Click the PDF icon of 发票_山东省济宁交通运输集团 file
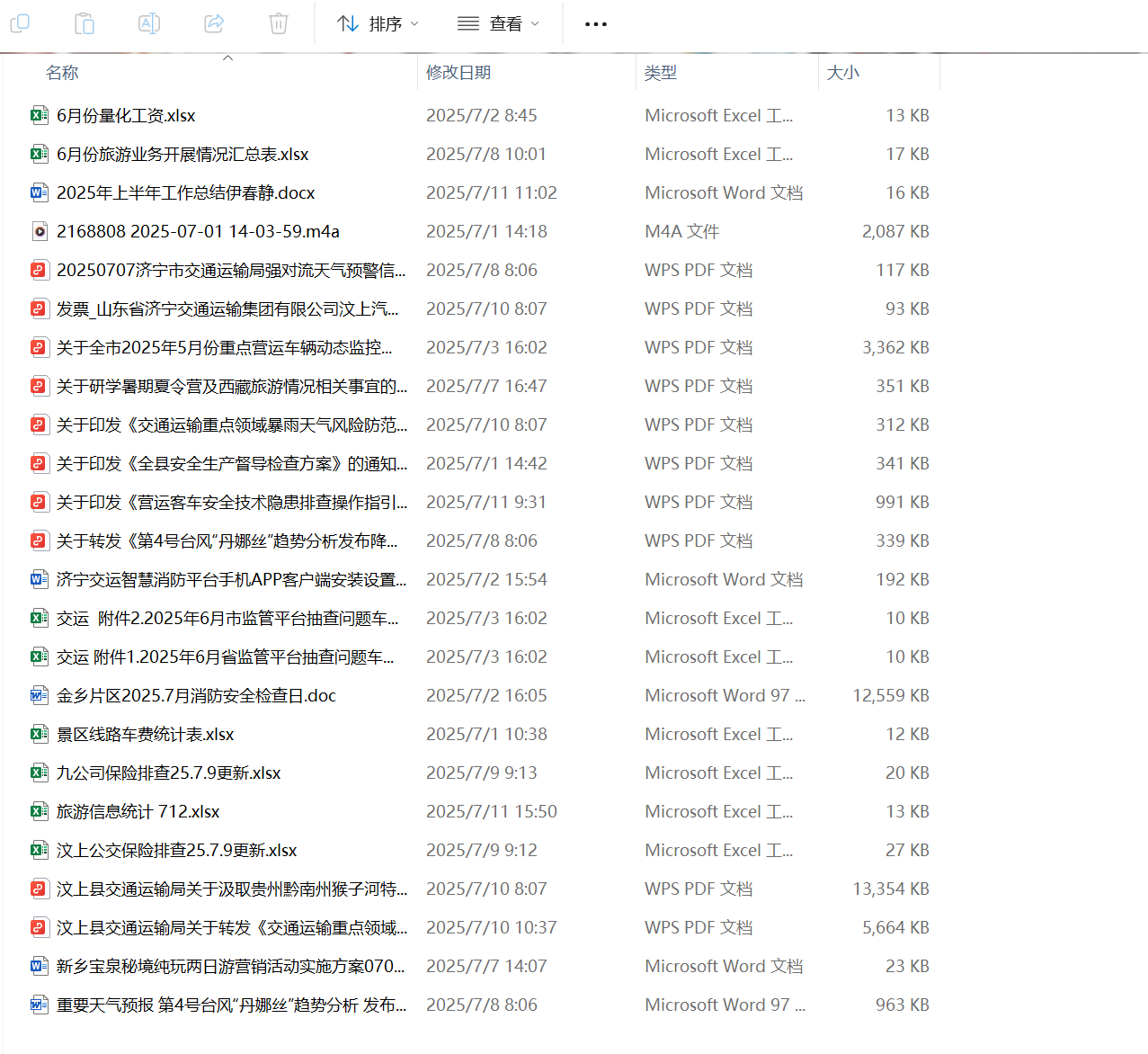Image resolution: width=1148 pixels, height=1054 pixels. tap(39, 308)
